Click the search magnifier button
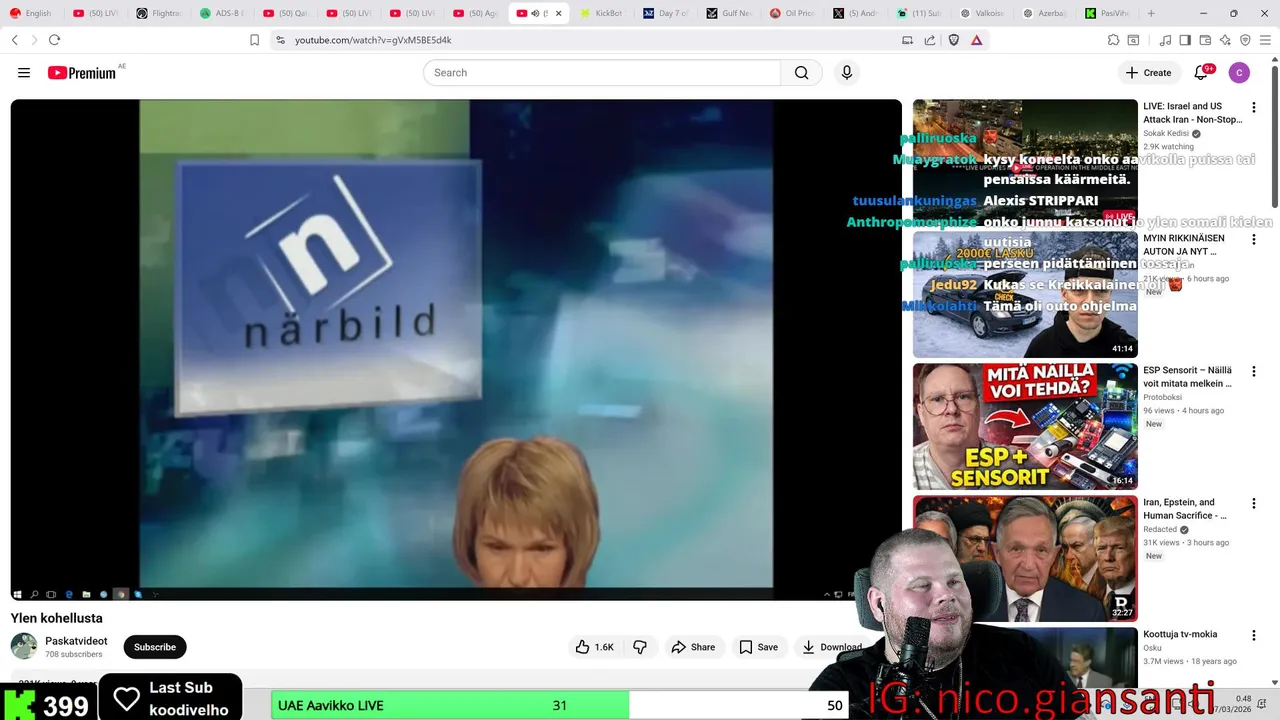The image size is (1280, 720). 801,73
